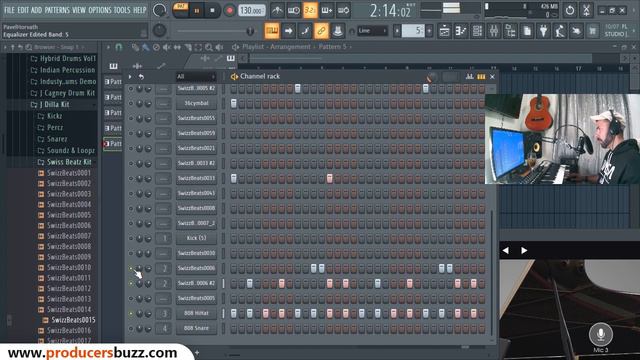Screen dimensions: 640x360
Task: Open the EDIT menu
Action: (x=23, y=10)
